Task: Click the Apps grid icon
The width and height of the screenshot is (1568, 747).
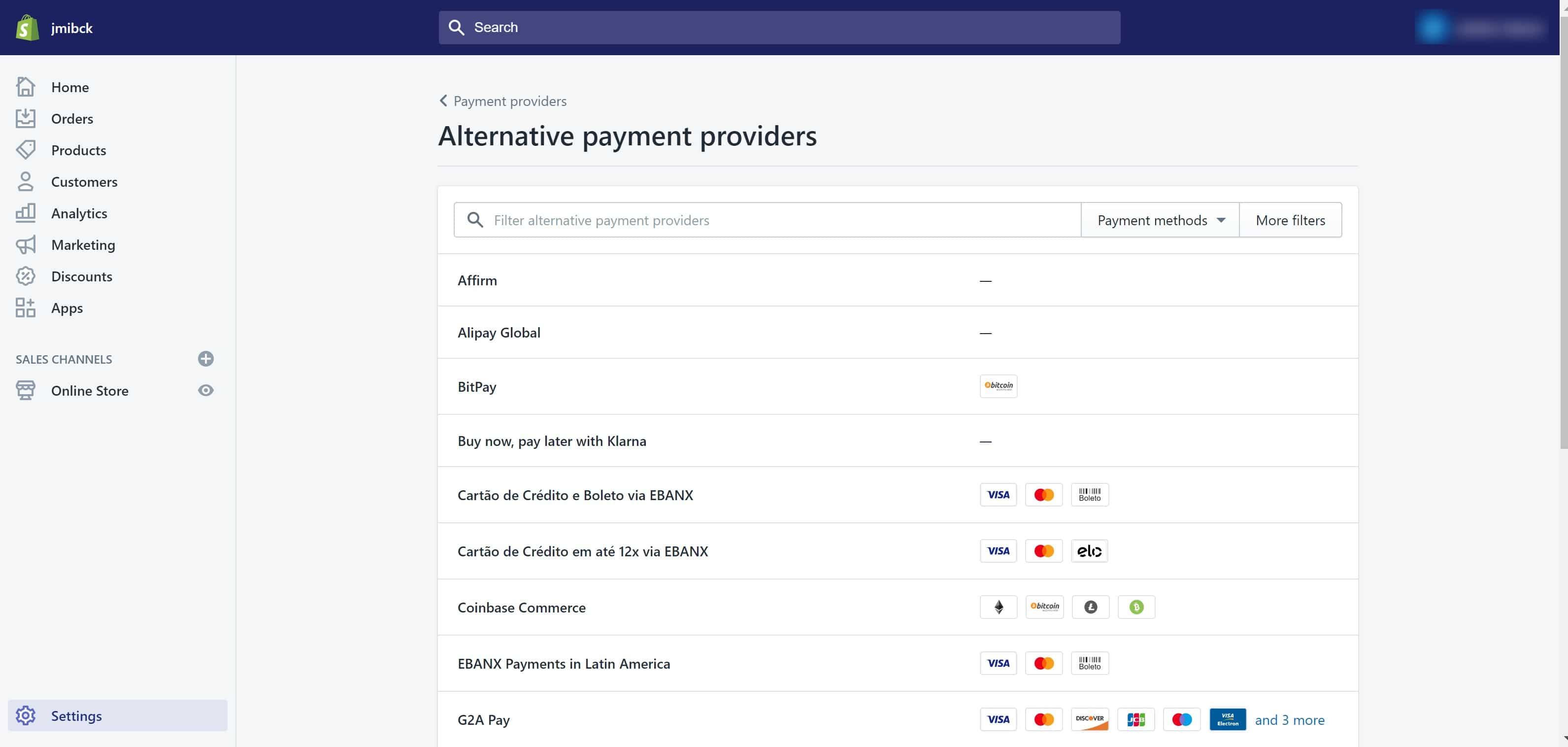Action: pos(26,308)
